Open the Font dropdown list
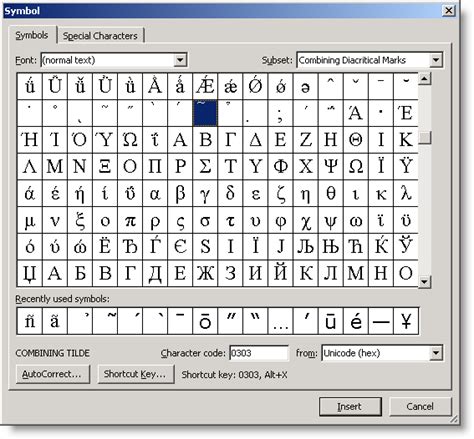 coord(180,60)
